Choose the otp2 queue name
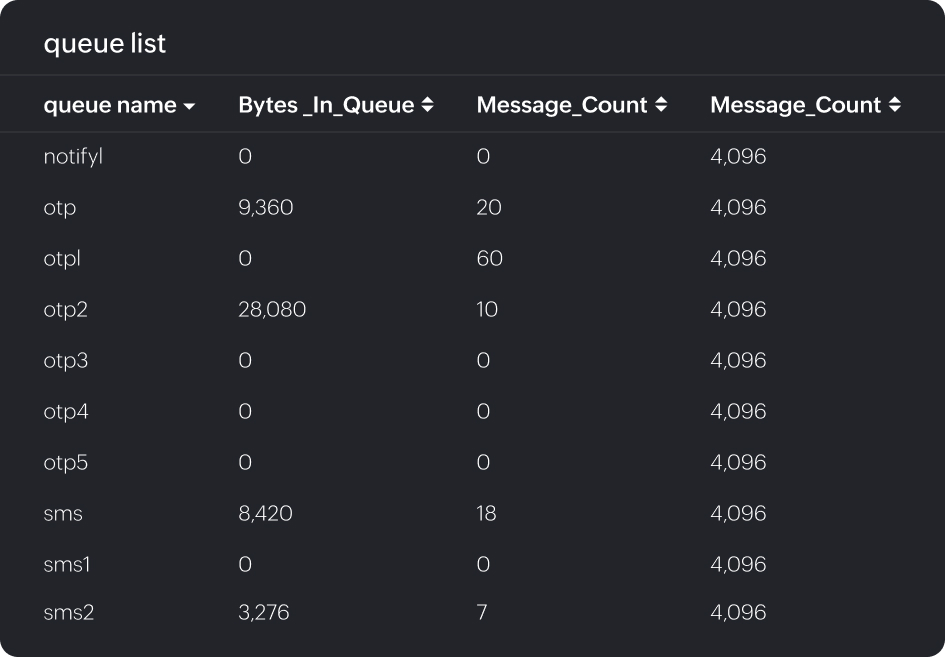Image resolution: width=945 pixels, height=657 pixels. 66,310
